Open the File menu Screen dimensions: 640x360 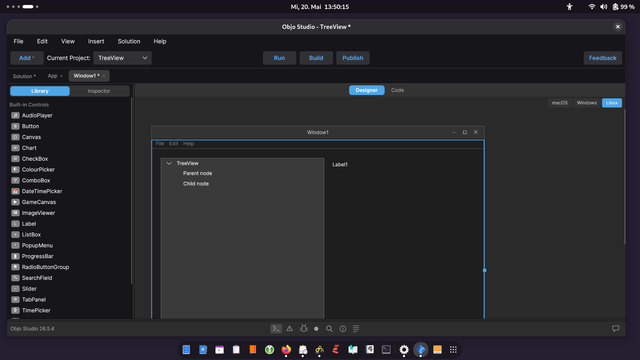click(18, 41)
